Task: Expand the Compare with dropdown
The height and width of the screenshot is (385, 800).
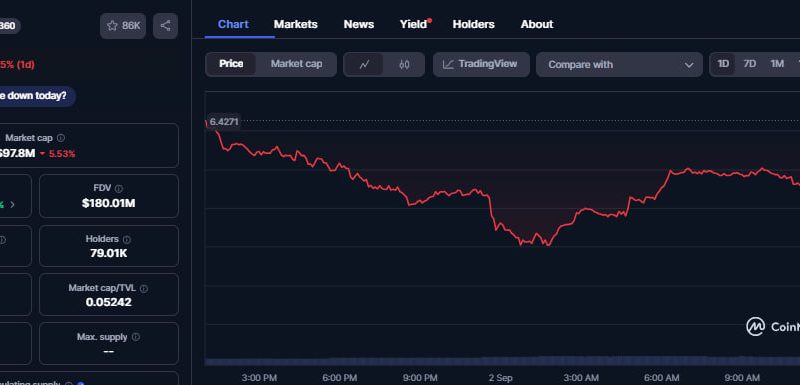Action: click(x=619, y=65)
